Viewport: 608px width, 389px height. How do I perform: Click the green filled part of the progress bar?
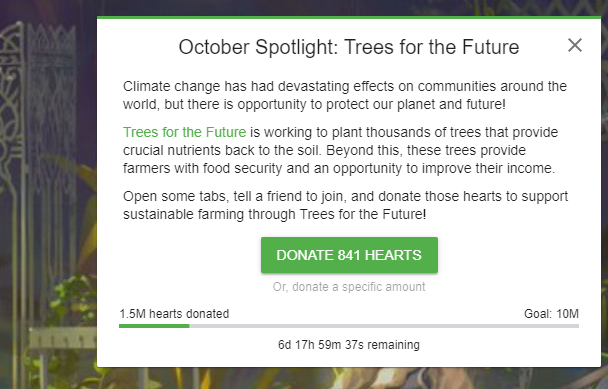(154, 326)
